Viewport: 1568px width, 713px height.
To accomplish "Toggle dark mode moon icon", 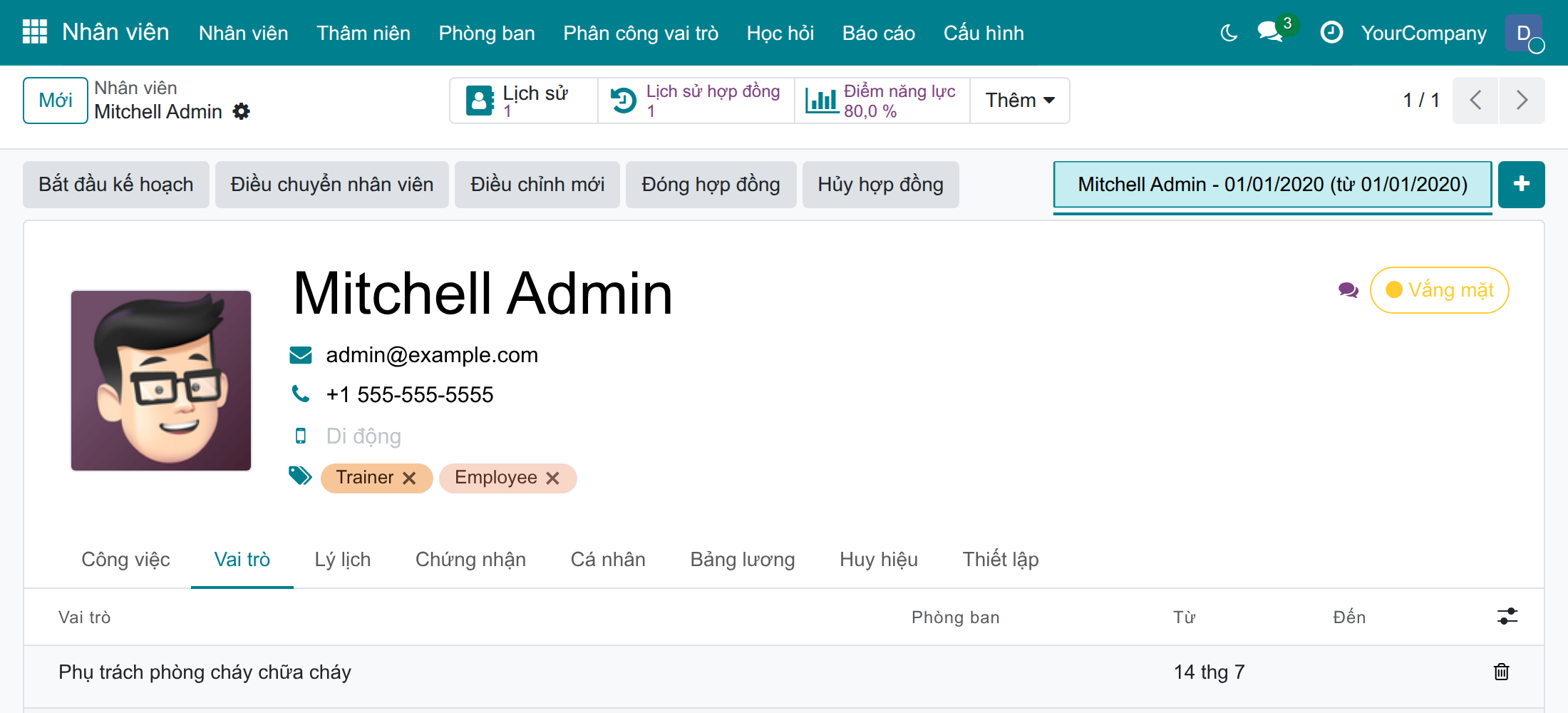I will click(1229, 33).
